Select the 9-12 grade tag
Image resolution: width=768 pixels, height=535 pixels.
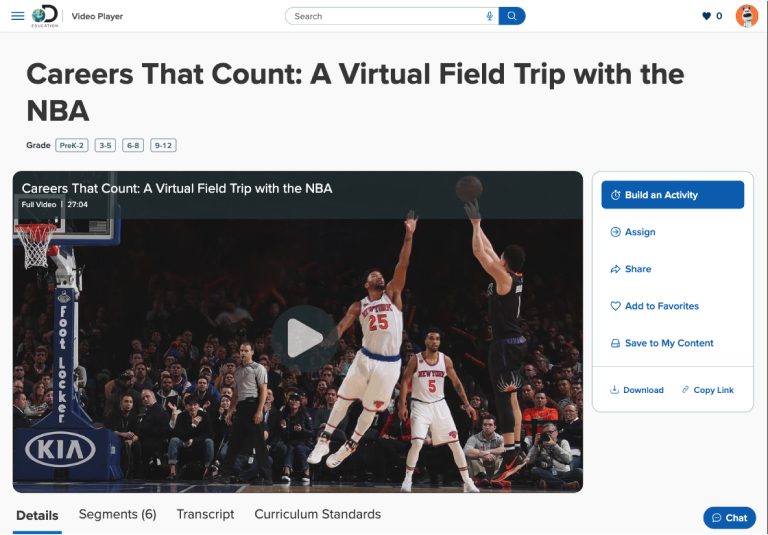163,146
